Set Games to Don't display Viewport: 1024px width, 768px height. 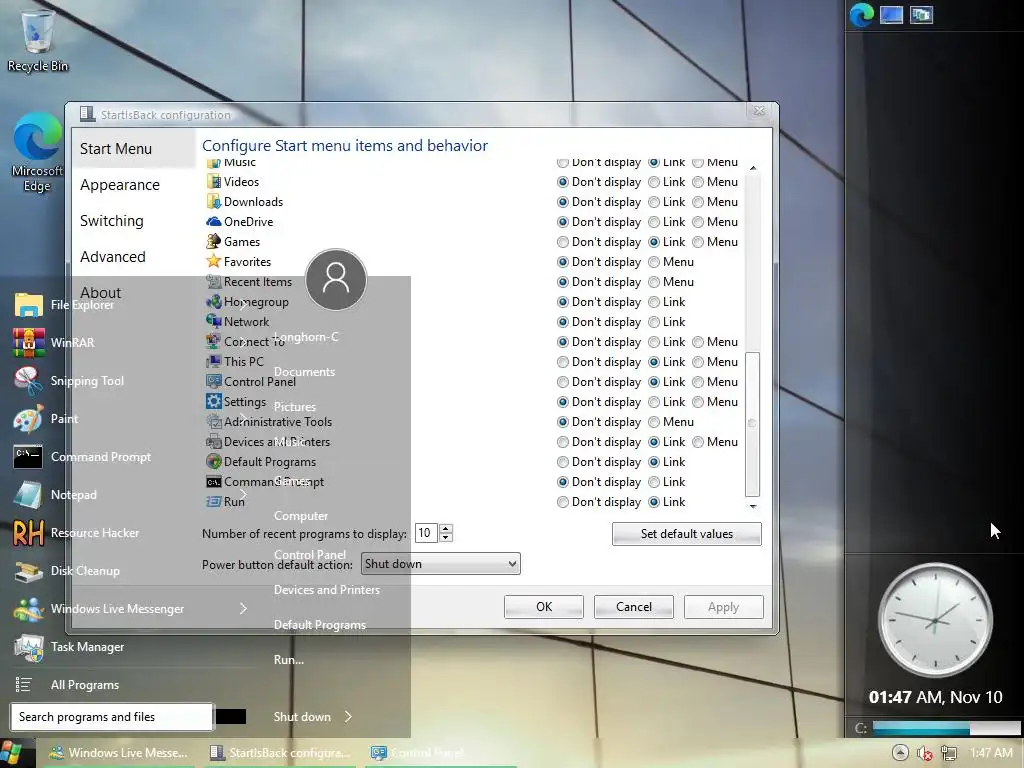tap(562, 242)
